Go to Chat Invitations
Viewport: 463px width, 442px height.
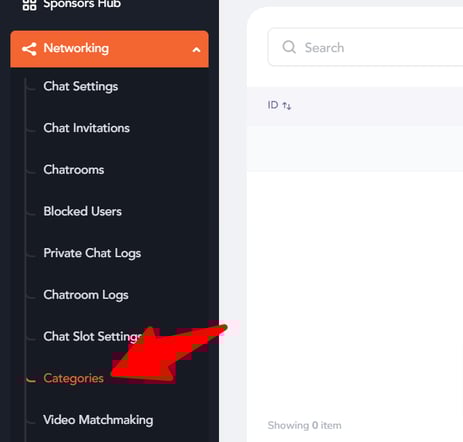(86, 128)
